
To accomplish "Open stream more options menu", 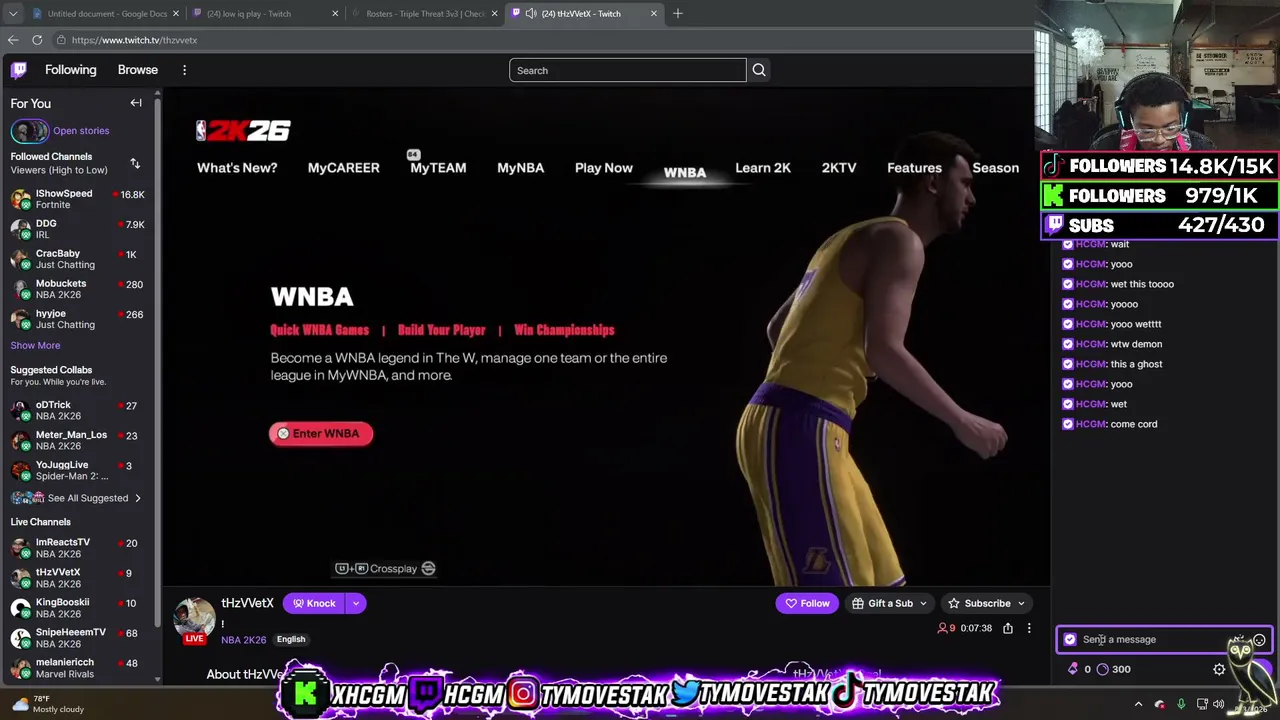I will point(1029,628).
